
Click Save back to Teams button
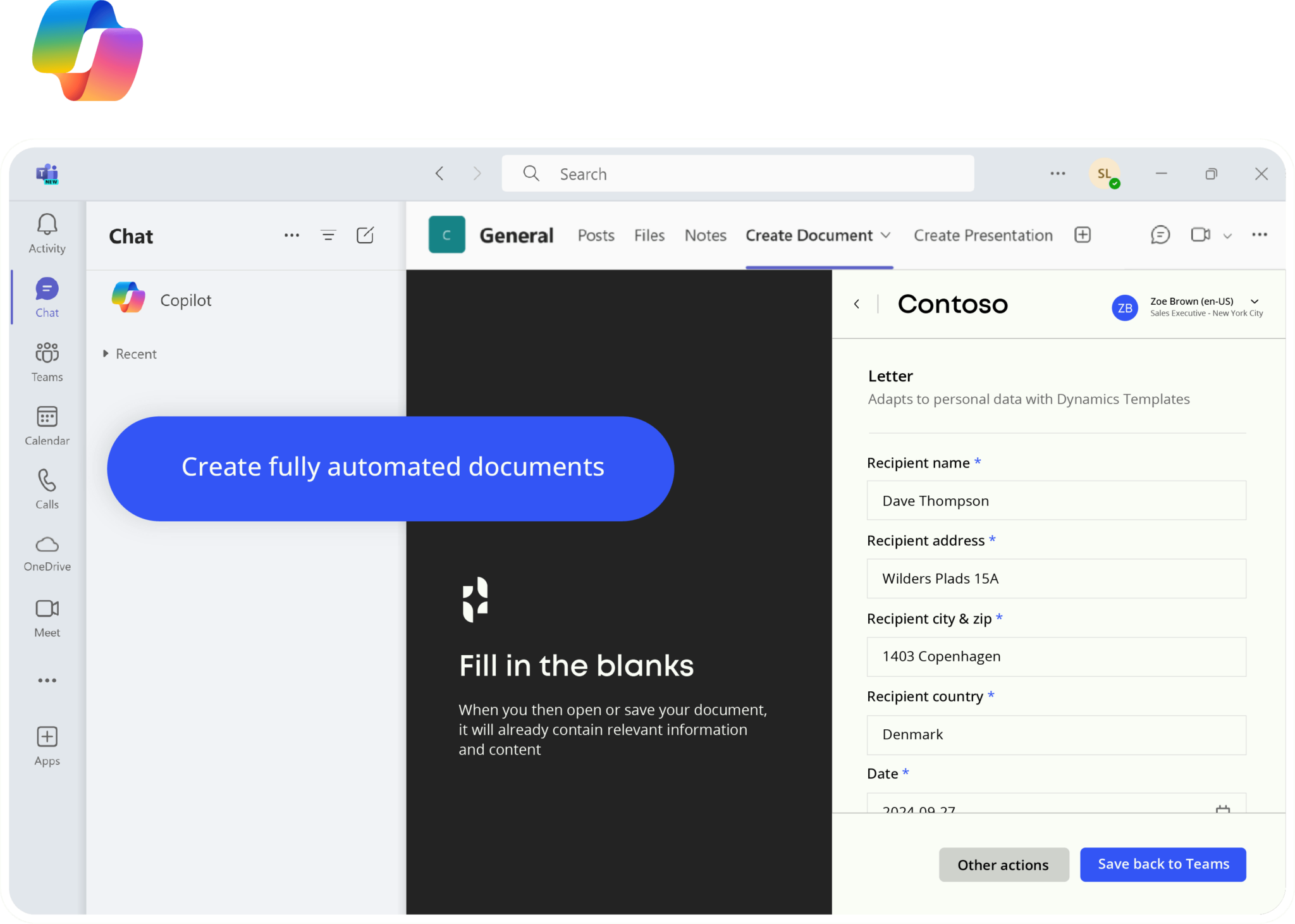pos(1162,864)
